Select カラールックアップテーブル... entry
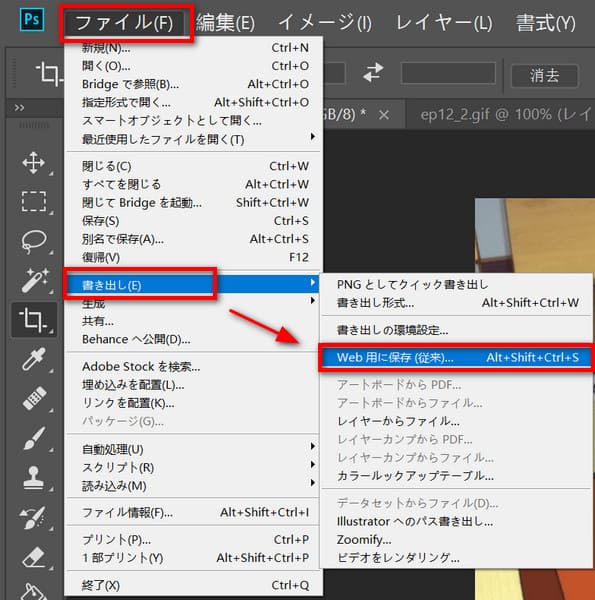The image size is (595, 600). 457,476
